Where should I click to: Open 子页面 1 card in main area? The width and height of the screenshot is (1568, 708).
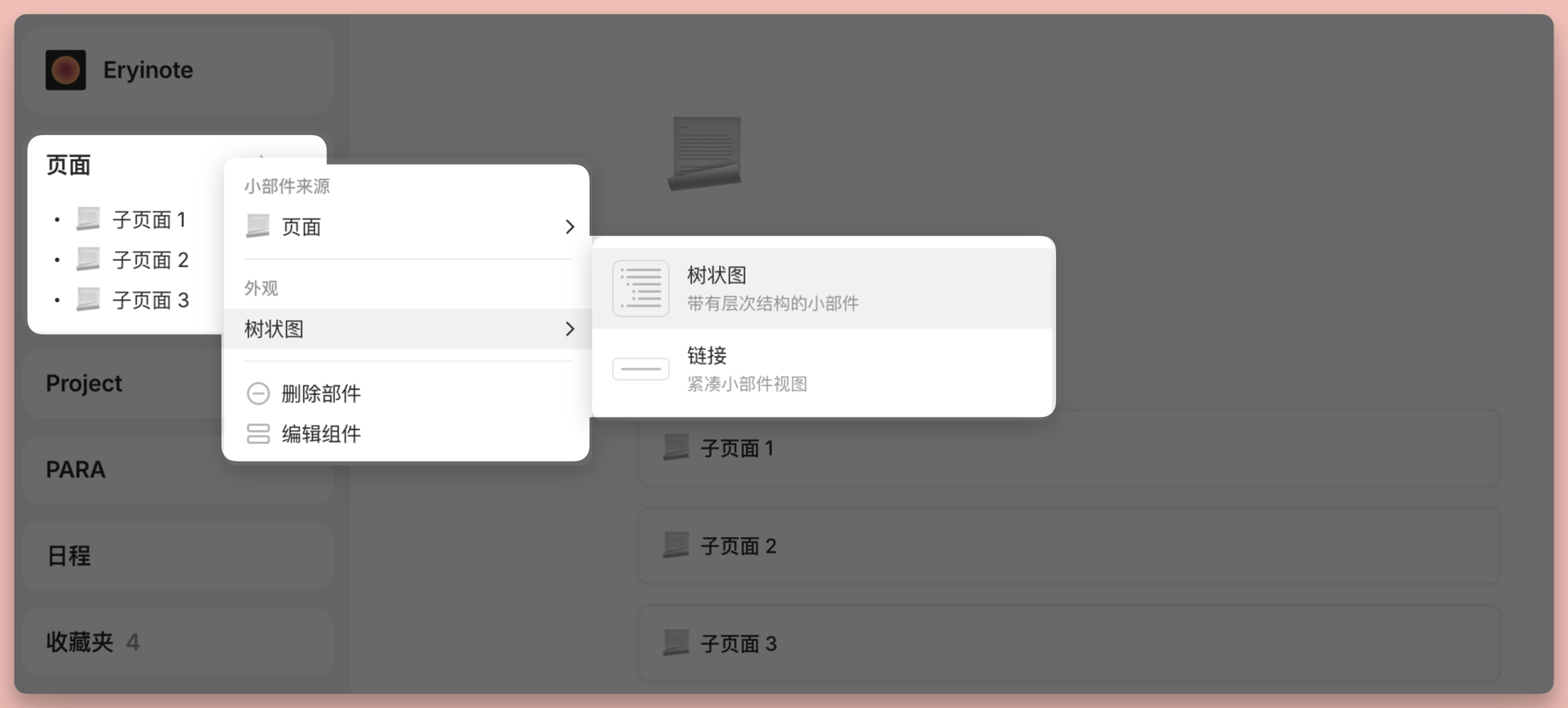tap(1069, 449)
